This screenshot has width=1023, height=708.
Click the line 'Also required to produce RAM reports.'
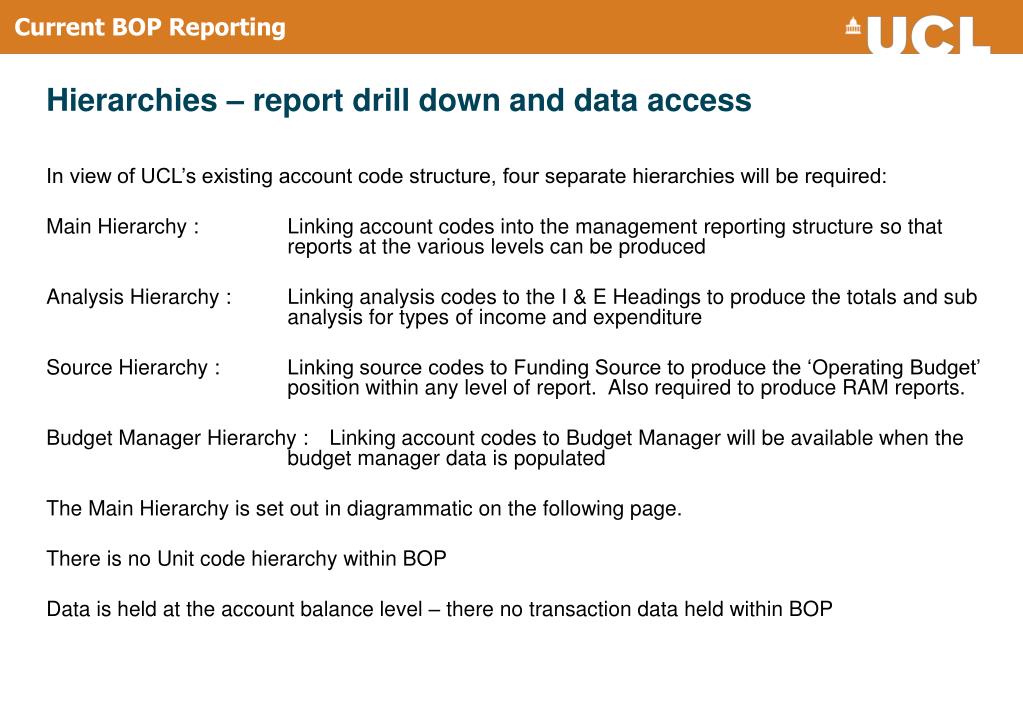coord(786,388)
